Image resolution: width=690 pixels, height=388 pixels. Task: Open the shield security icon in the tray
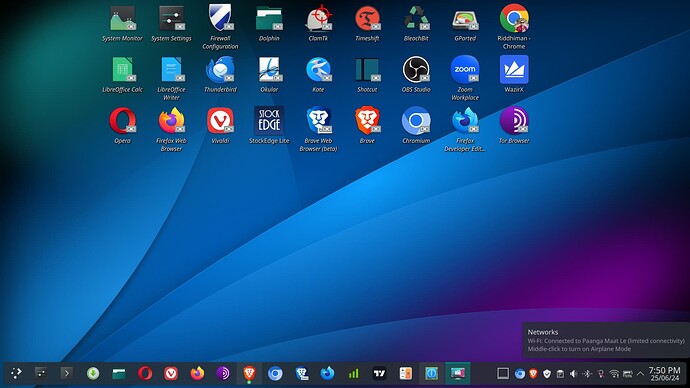547,374
